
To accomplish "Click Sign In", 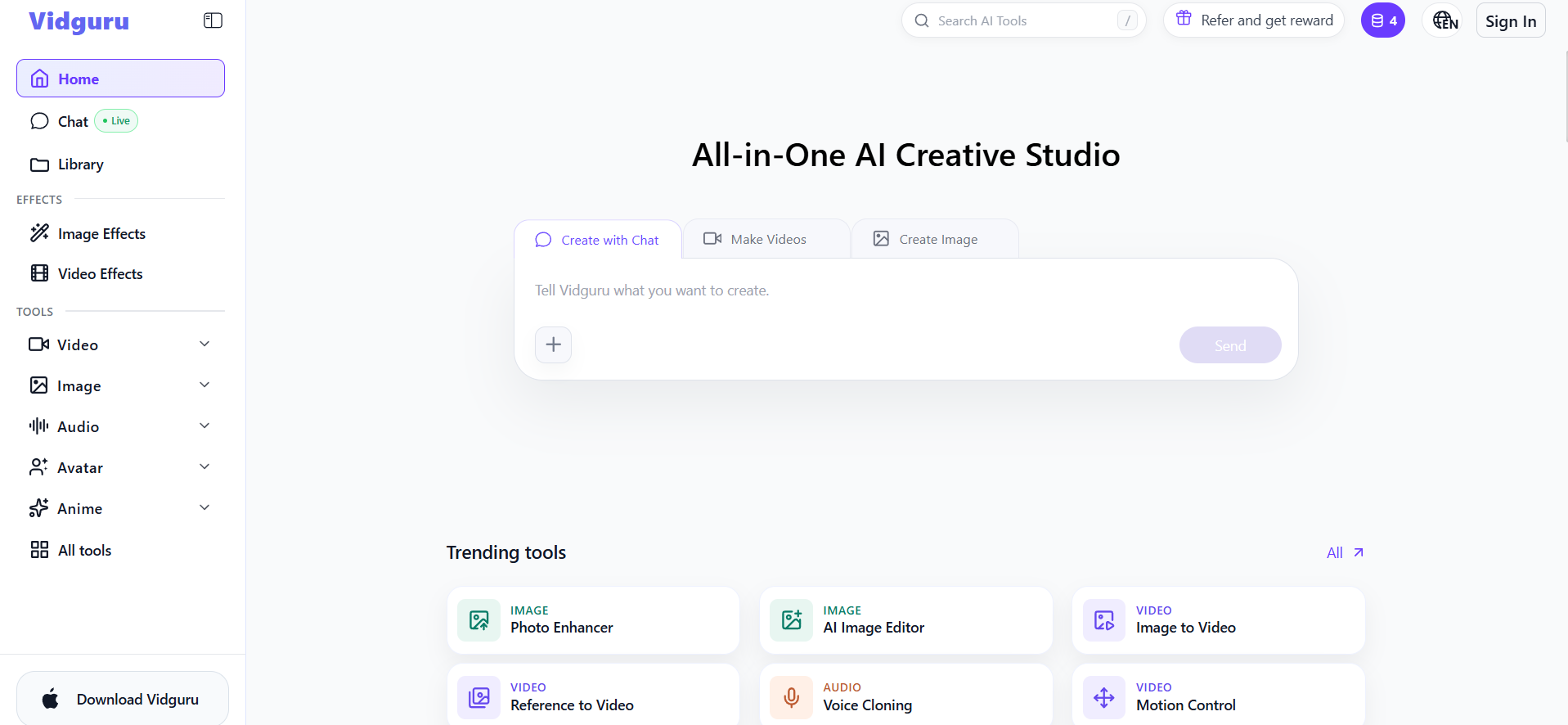I will click(1511, 21).
